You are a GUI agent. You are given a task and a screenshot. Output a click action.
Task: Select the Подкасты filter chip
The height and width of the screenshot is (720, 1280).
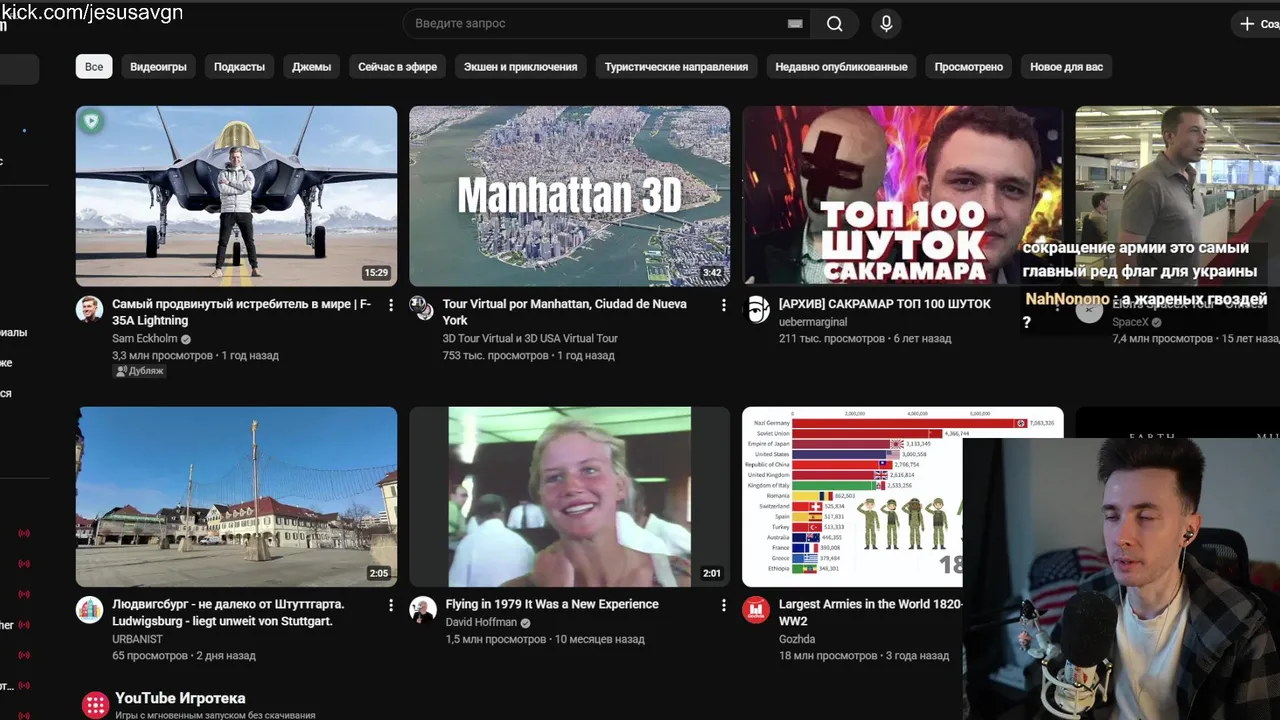point(239,67)
